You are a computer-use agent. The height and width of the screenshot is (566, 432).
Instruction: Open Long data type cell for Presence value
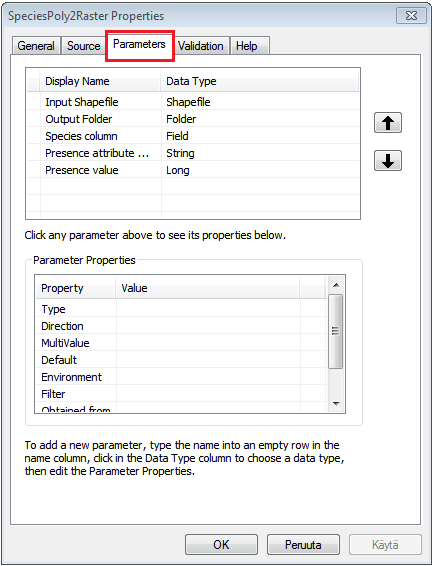[x=260, y=170]
